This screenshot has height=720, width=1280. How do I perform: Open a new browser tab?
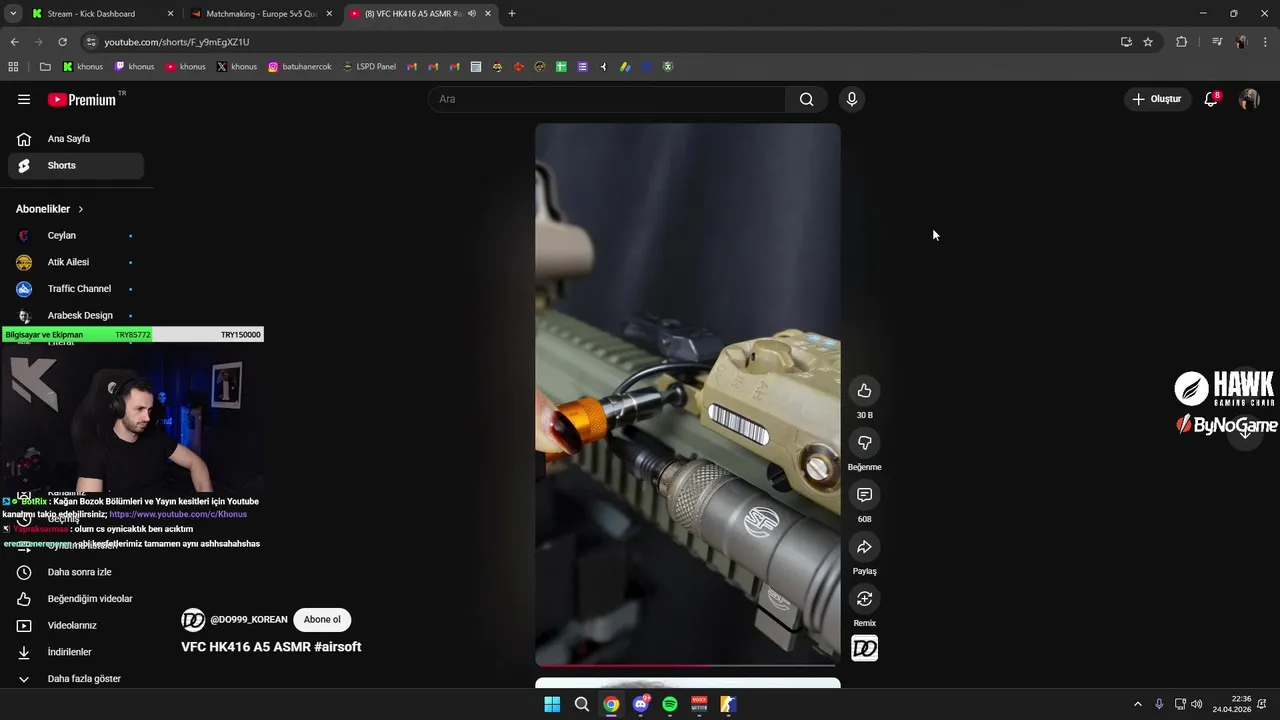point(512,14)
